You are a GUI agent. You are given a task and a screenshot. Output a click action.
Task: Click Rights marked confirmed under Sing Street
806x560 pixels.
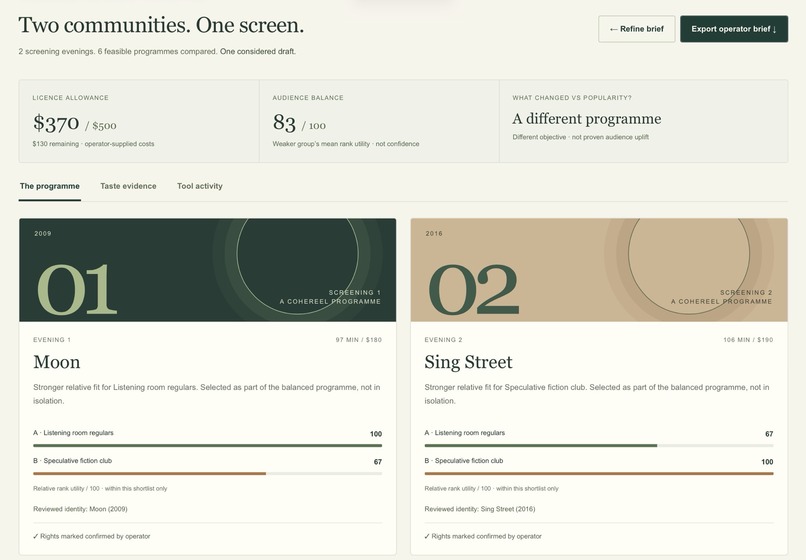(483, 536)
